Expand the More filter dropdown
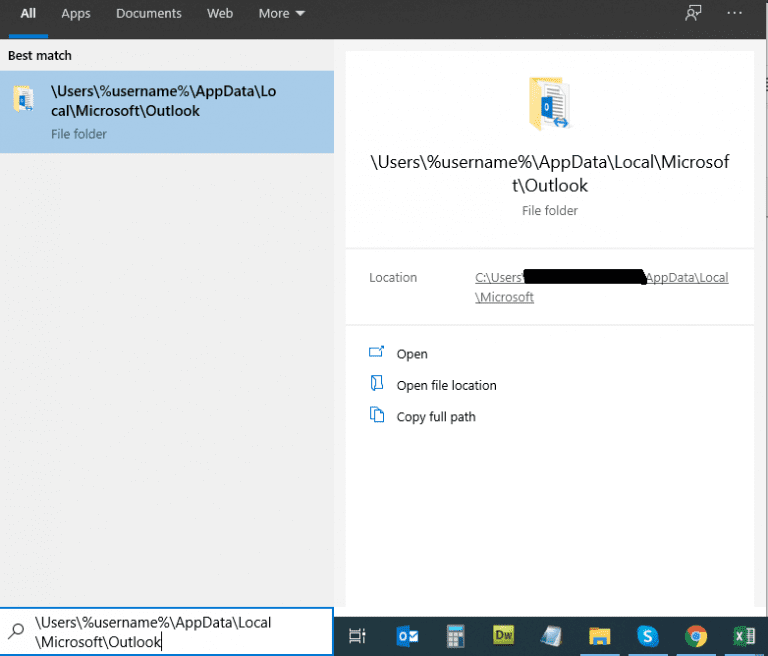The height and width of the screenshot is (656, 768). 282,14
